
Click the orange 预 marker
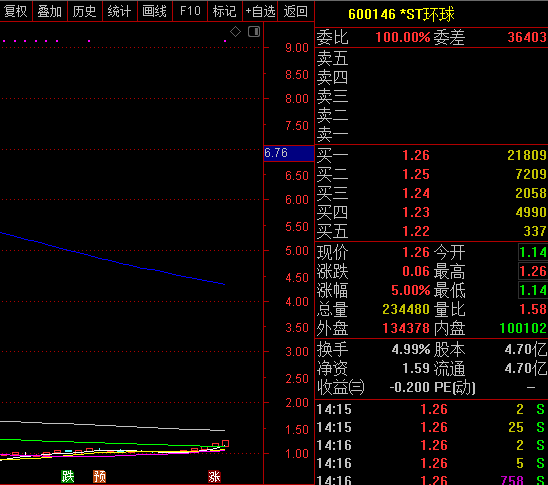point(100,476)
